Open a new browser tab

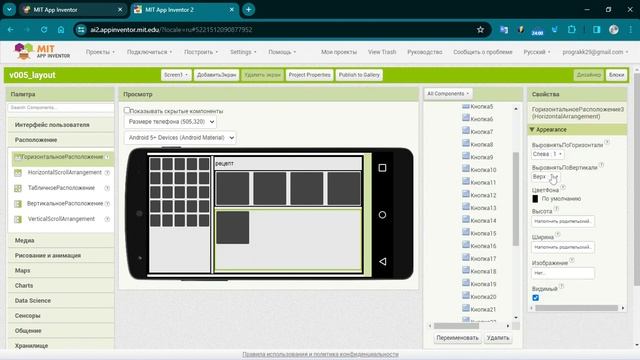249,9
